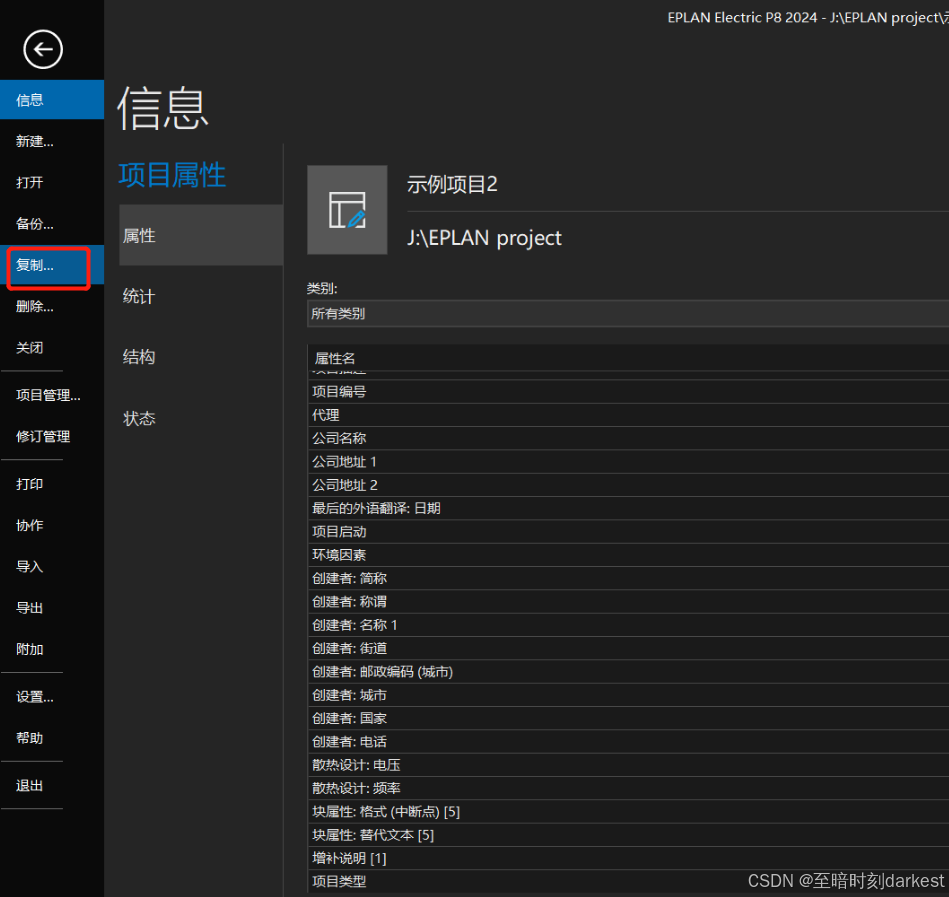
Task: Click 帮助 in the sidebar
Action: click(x=52, y=738)
